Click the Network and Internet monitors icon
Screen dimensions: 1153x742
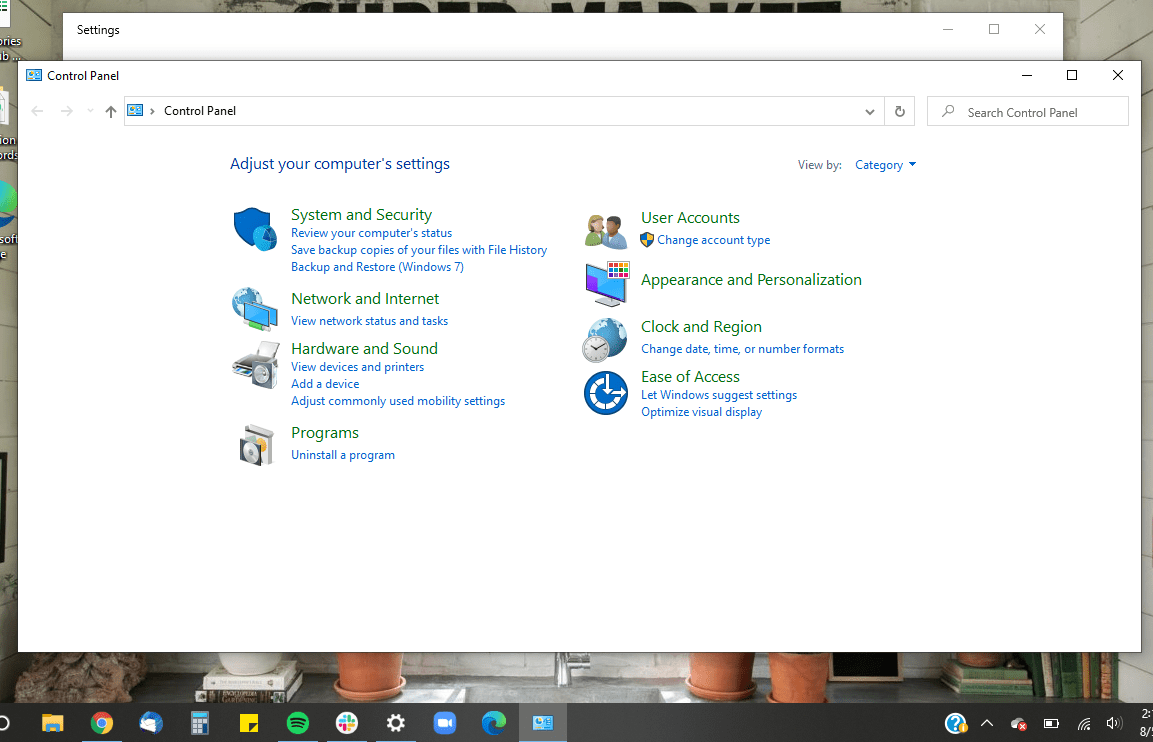point(255,310)
